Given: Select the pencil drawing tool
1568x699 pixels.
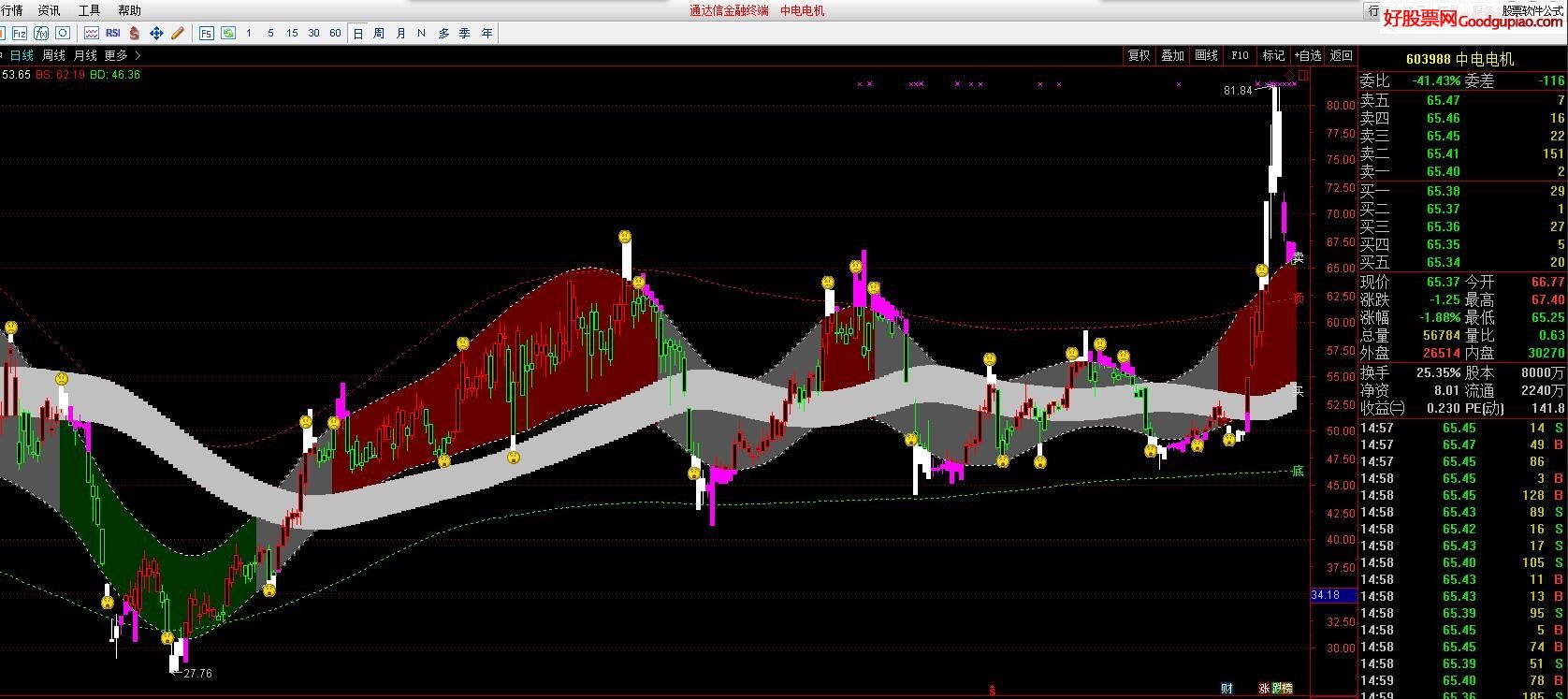Looking at the screenshot, I should point(178,33).
